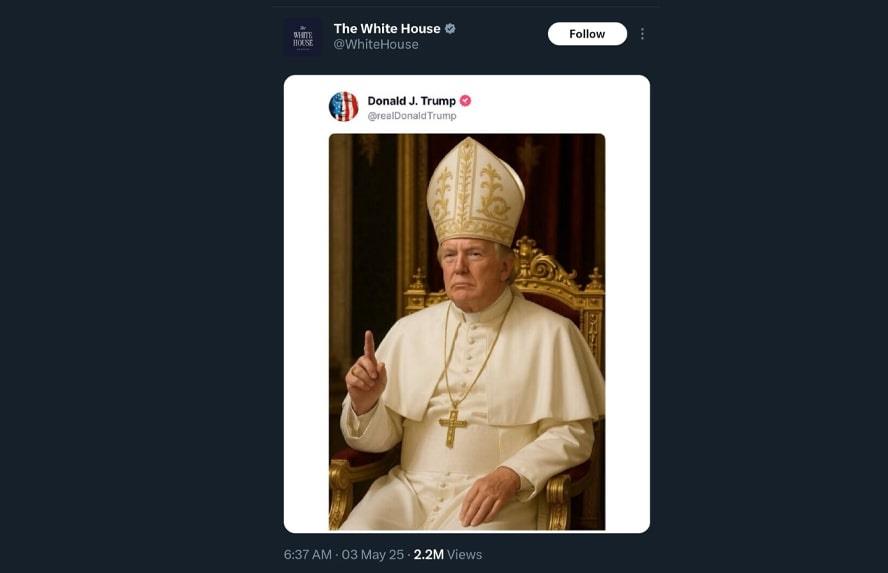Click the word Views after the count
This screenshot has height=573, width=888.
coord(465,554)
